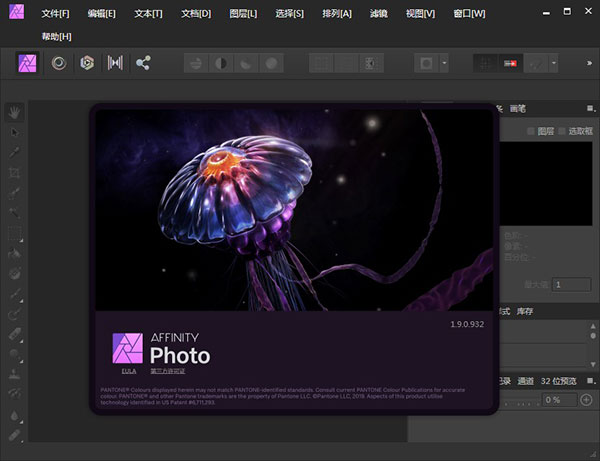Open the 图层[L] menu

[243, 14]
